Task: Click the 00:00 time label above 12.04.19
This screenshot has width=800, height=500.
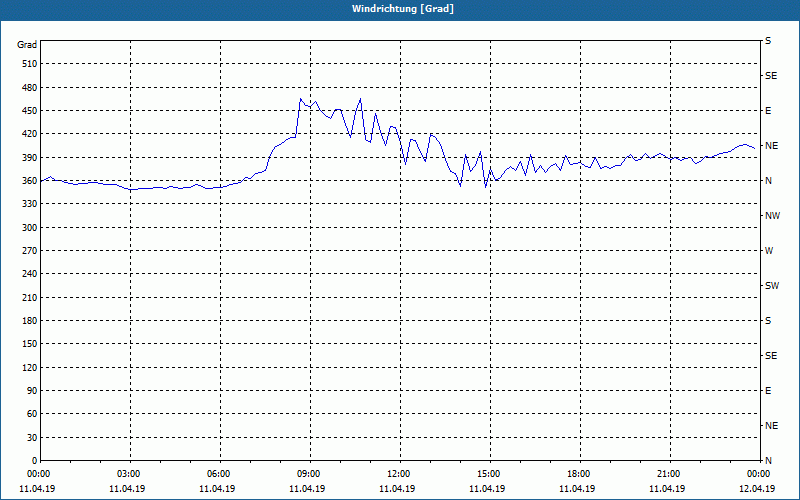Action: tap(759, 474)
